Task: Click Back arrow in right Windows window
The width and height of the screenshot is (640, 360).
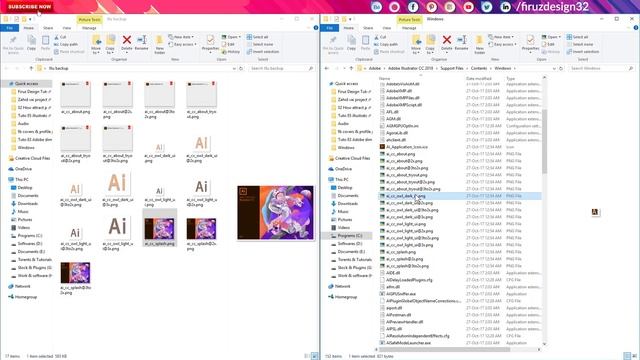Action: coord(327,68)
